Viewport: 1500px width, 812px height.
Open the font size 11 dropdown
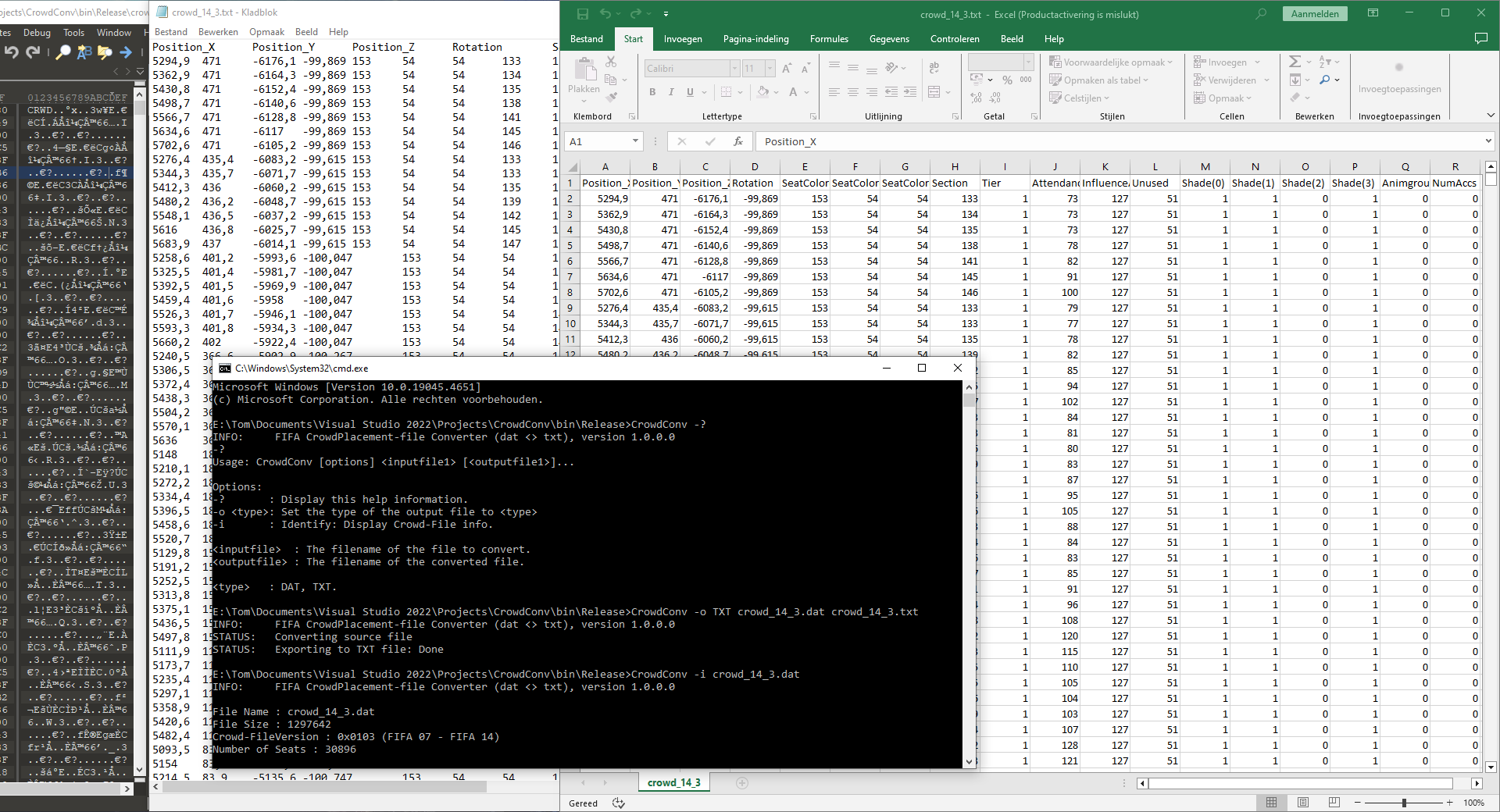click(770, 69)
